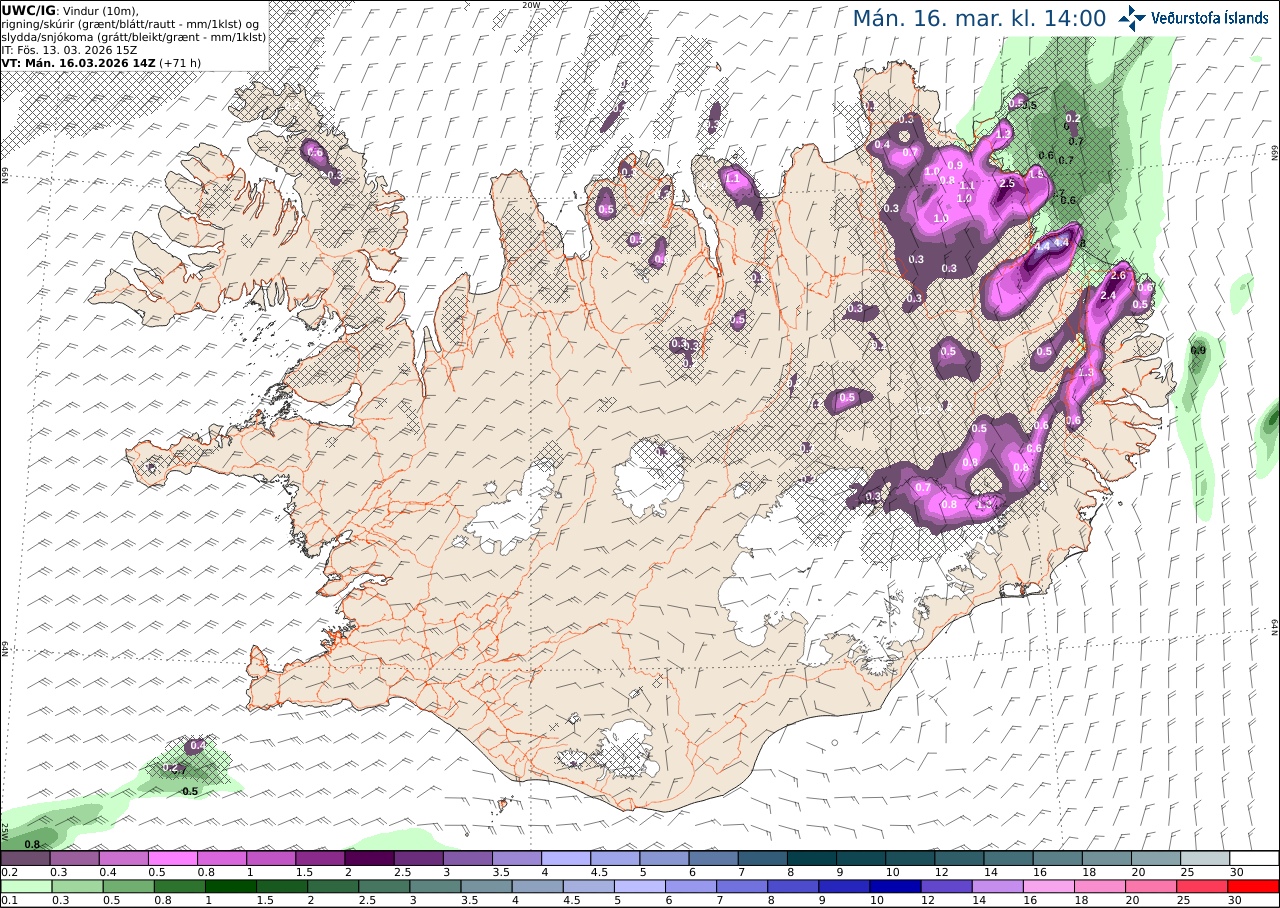Select the bright red swatch starting at 30 in bottom scale
Screen dimensions: 1280x908
pos(1254,886)
